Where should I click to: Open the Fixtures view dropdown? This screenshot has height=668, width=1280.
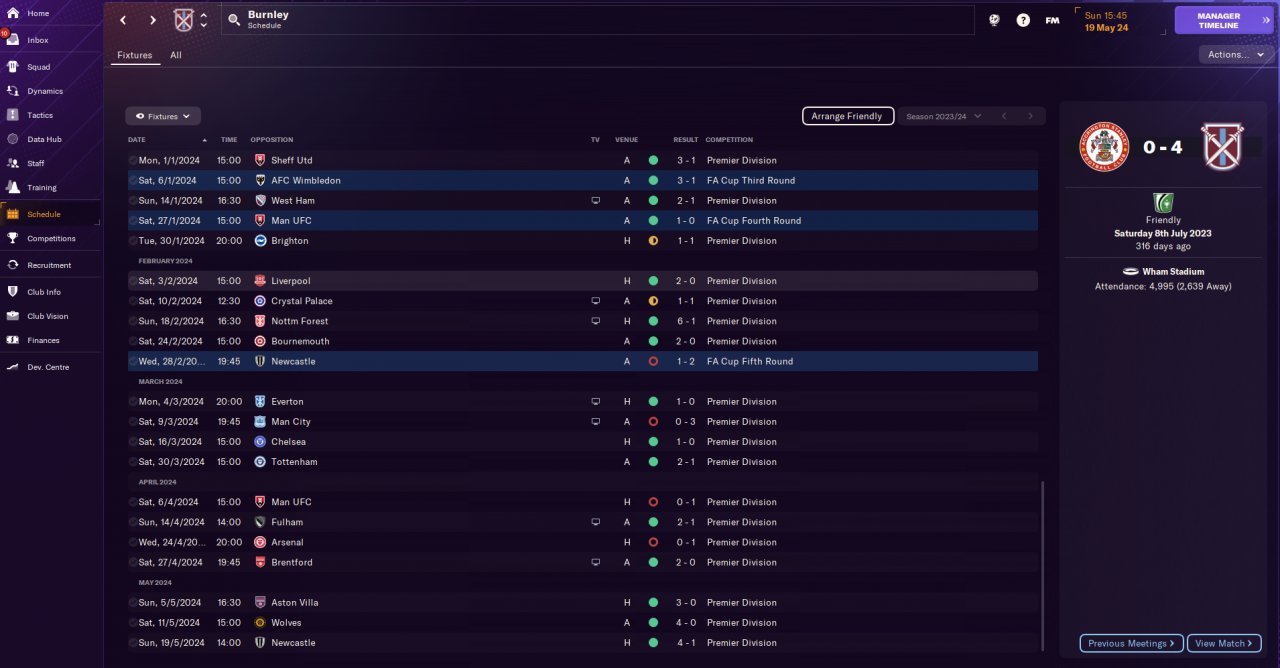pyautogui.click(x=163, y=116)
